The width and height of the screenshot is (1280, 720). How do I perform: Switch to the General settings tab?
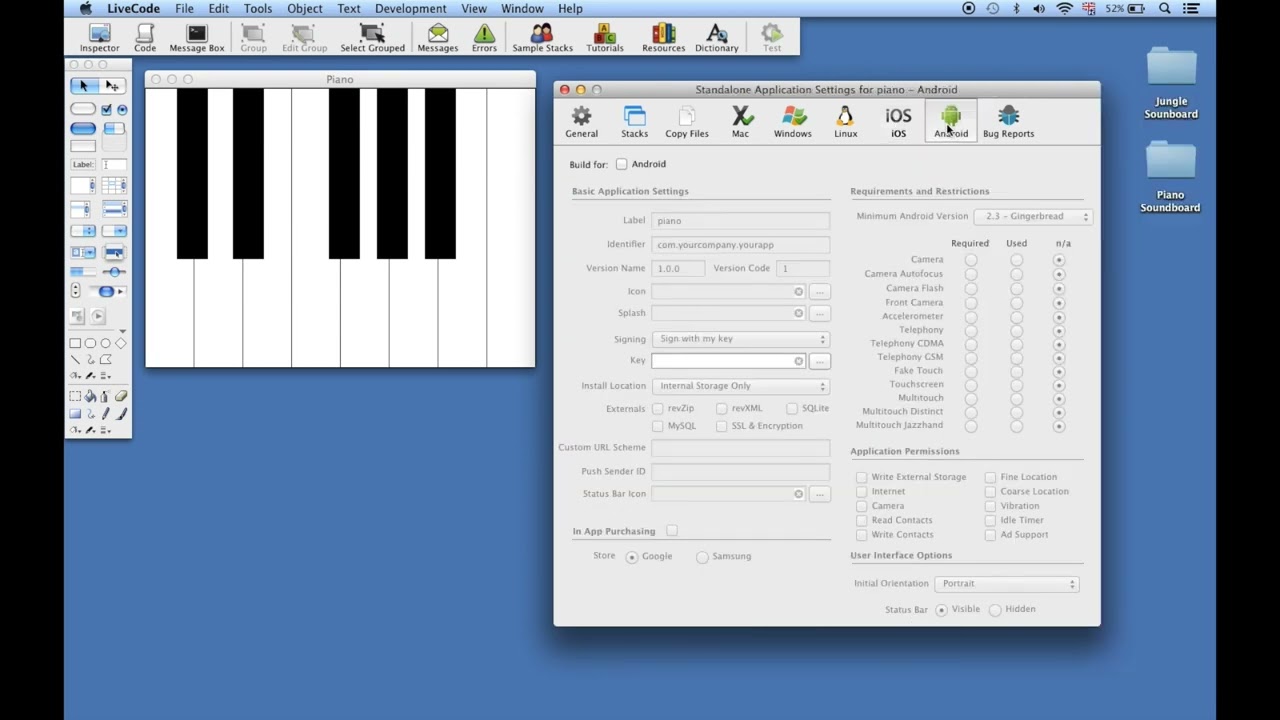[581, 122]
